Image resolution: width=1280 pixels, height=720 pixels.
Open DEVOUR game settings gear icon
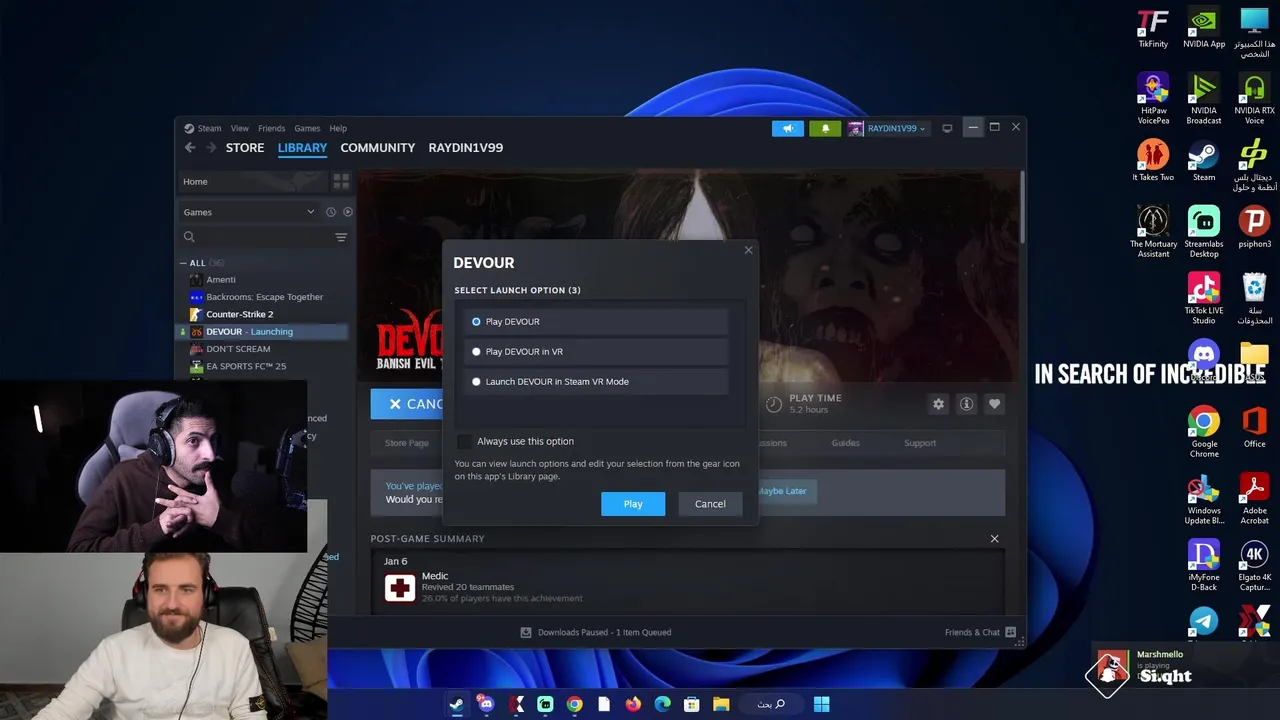[938, 404]
